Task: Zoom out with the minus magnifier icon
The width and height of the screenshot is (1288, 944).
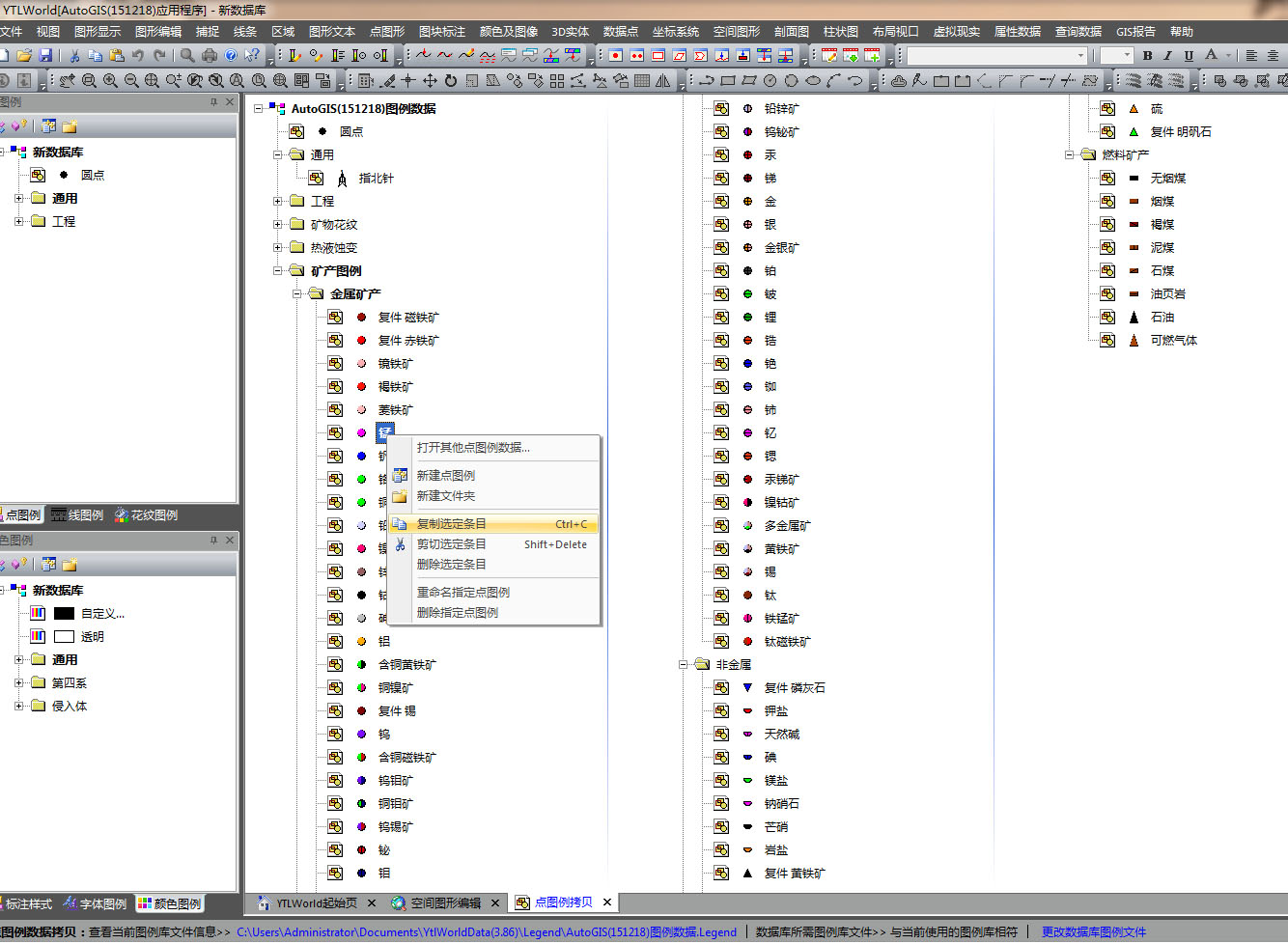Action: (130, 80)
